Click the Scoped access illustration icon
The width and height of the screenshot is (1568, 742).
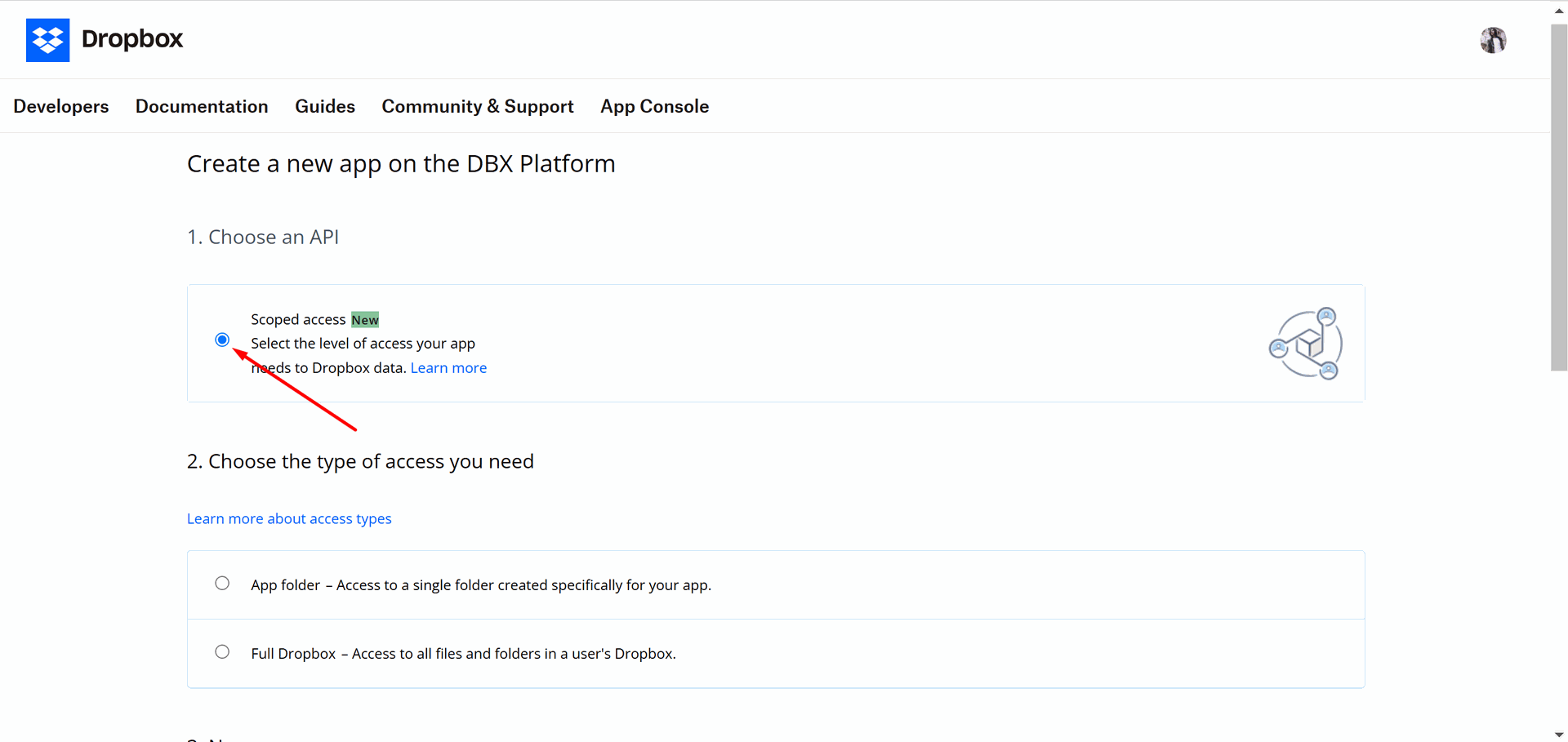(x=1306, y=344)
